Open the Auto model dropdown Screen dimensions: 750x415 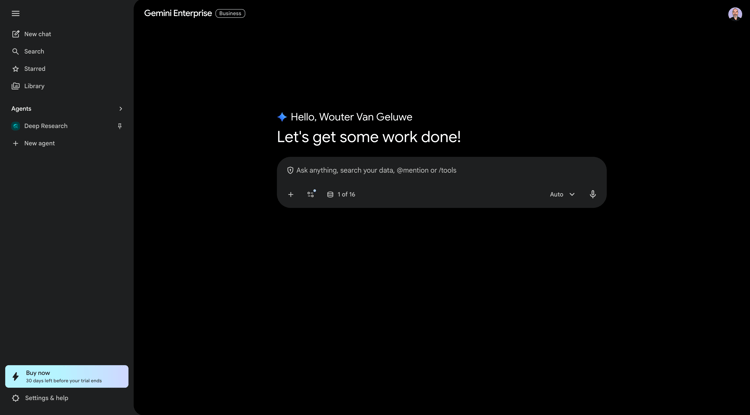[562, 195]
